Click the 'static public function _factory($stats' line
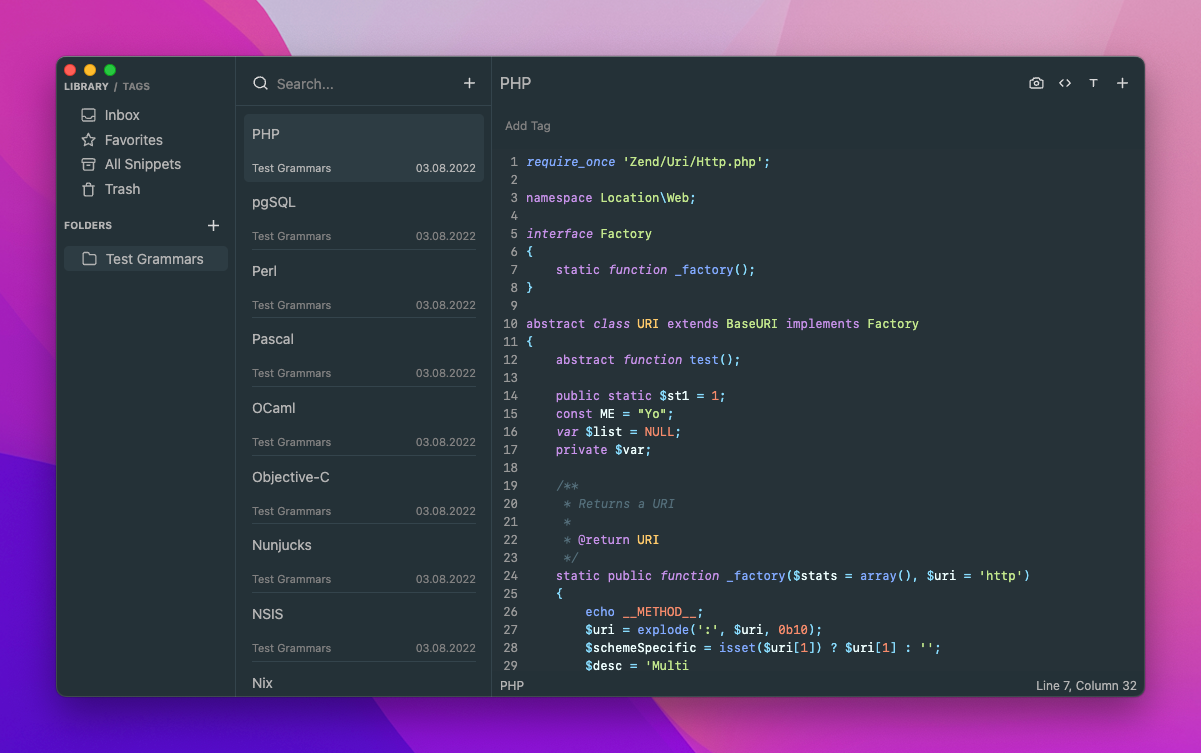The height and width of the screenshot is (753, 1201). tap(793, 576)
